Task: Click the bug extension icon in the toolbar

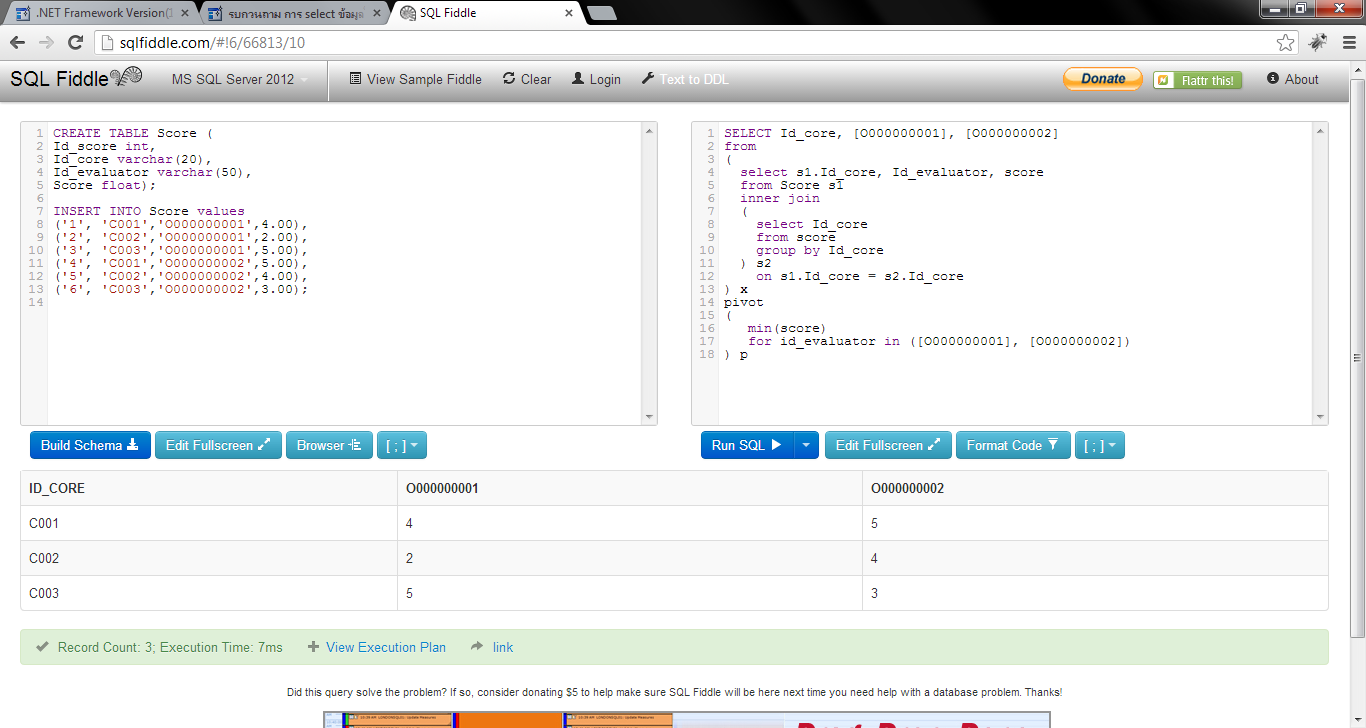Action: pyautogui.click(x=1318, y=42)
